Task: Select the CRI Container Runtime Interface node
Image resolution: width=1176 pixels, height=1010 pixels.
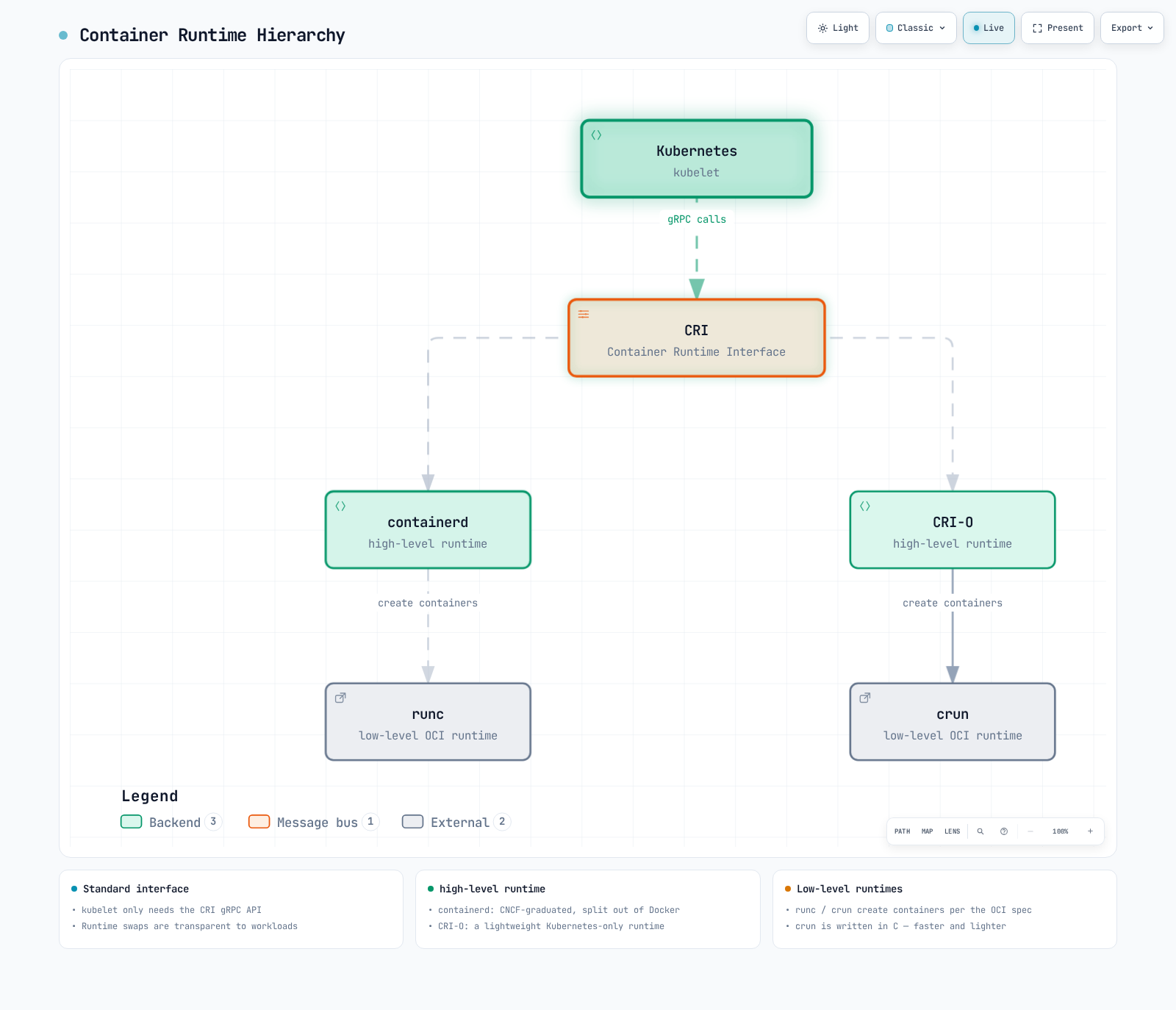Action: tap(697, 338)
